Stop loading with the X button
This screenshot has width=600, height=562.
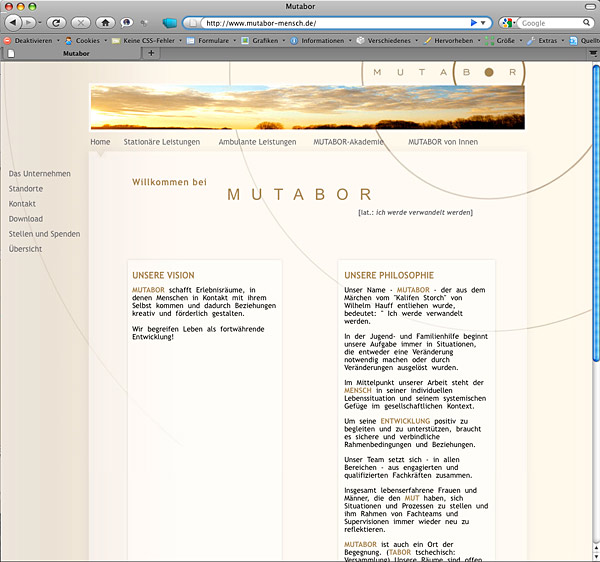pos(81,23)
